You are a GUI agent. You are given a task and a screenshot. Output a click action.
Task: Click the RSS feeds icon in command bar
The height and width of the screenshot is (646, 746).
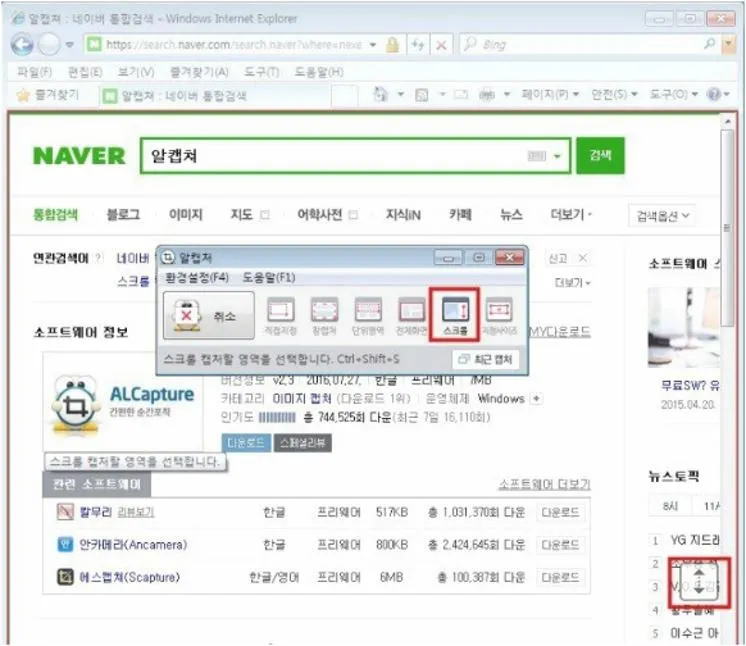[422, 95]
